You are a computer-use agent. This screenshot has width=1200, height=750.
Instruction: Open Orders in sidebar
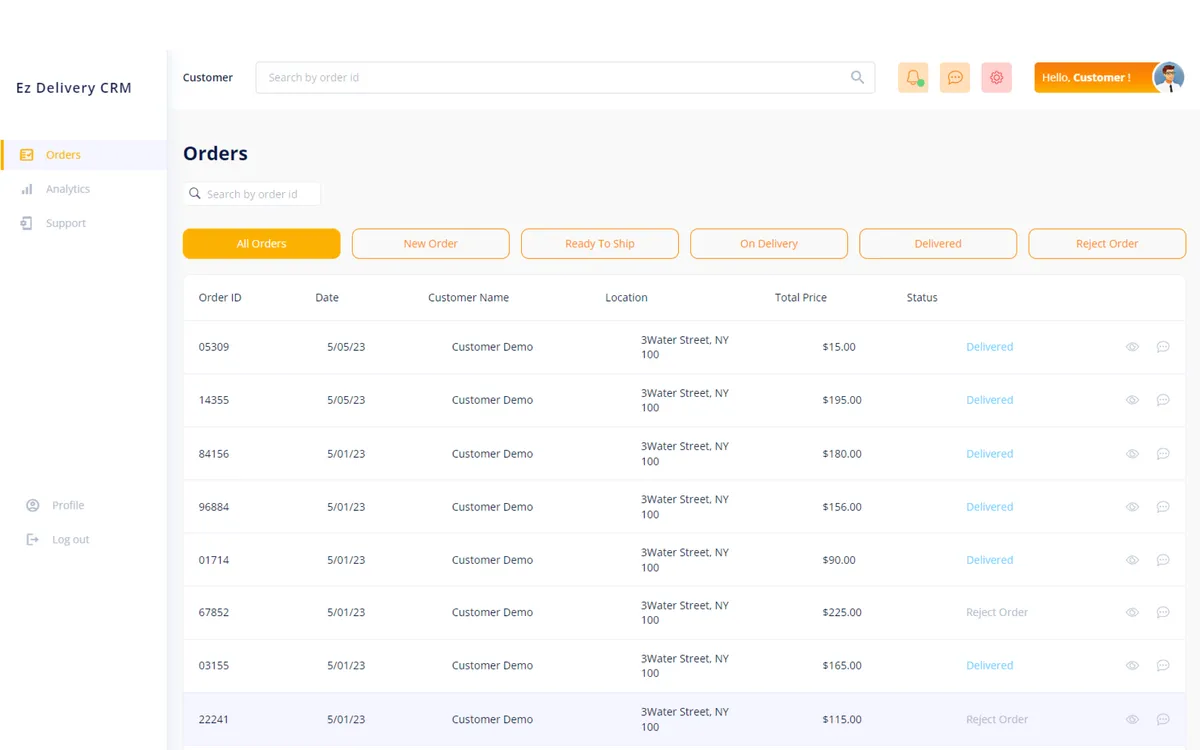(x=63, y=155)
